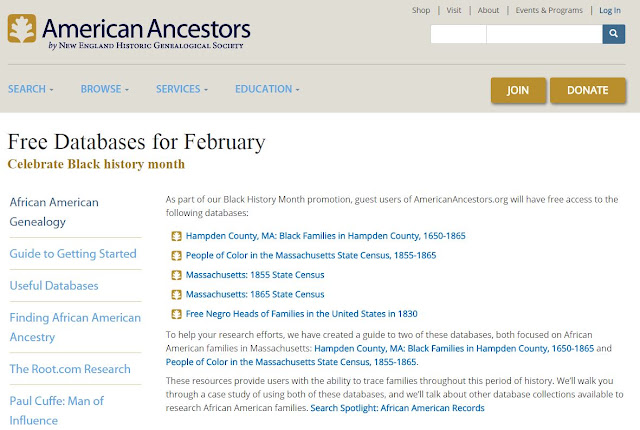
Task: Click the magnifying glass search button
Action: tap(613, 34)
